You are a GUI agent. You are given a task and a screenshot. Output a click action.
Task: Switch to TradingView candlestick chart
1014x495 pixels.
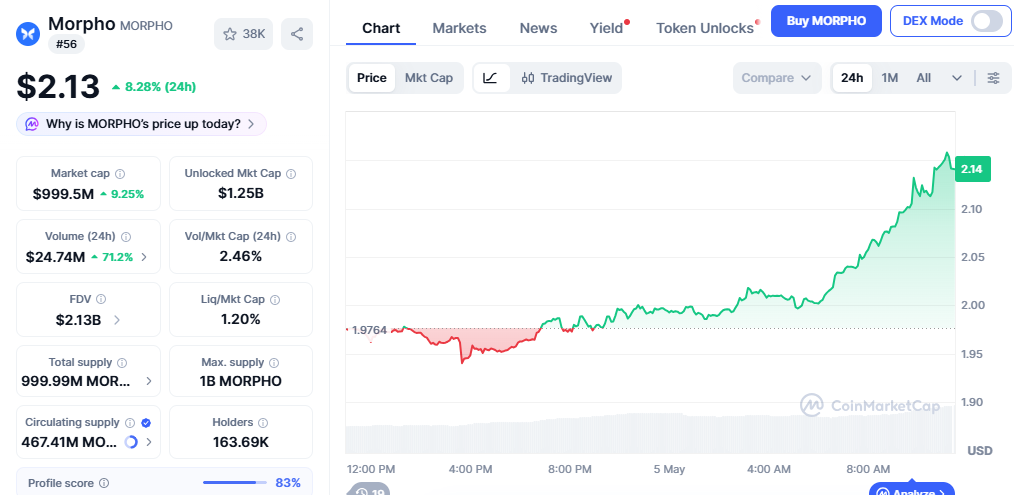click(566, 78)
